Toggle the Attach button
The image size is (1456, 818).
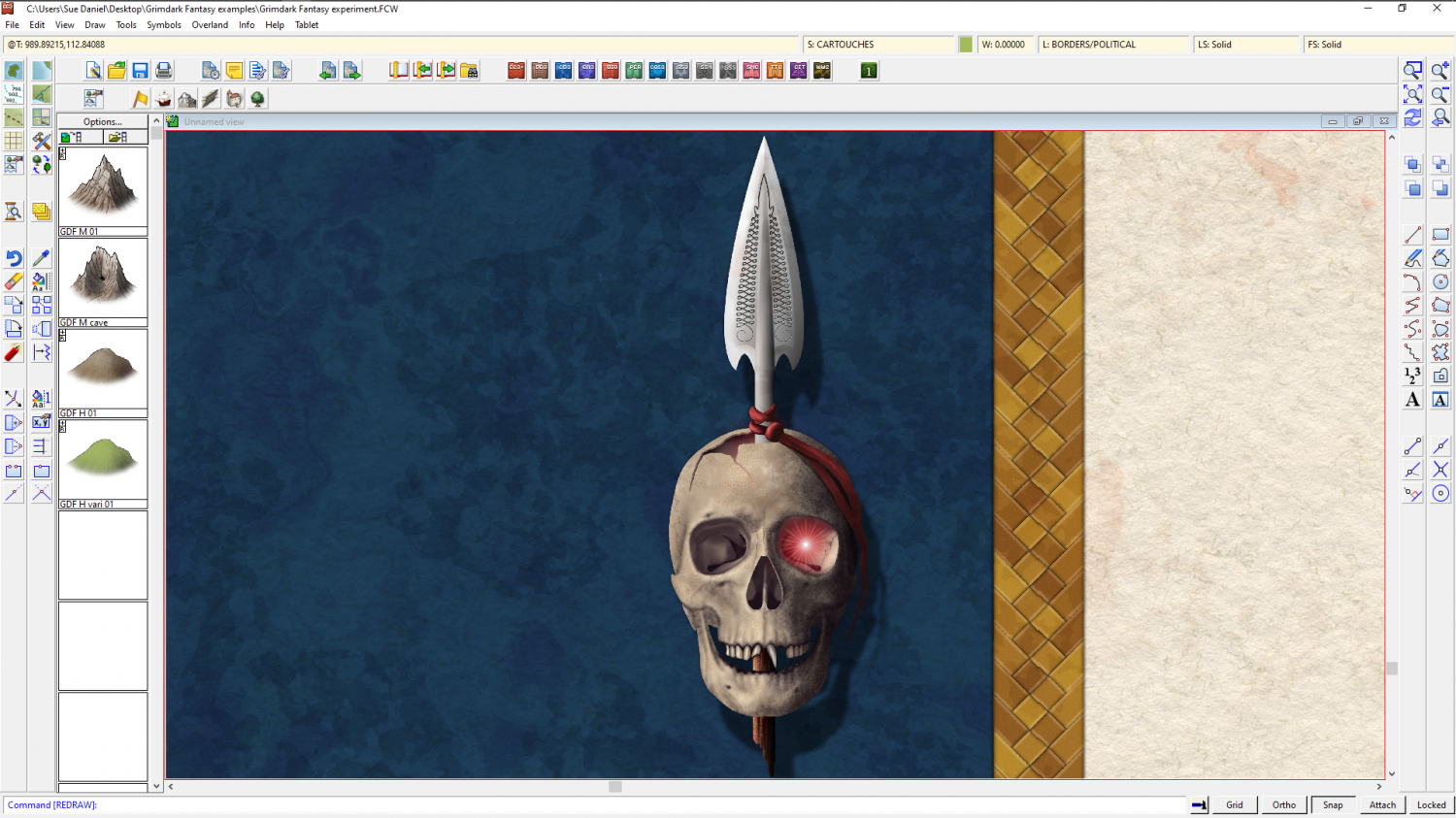pos(1382,804)
